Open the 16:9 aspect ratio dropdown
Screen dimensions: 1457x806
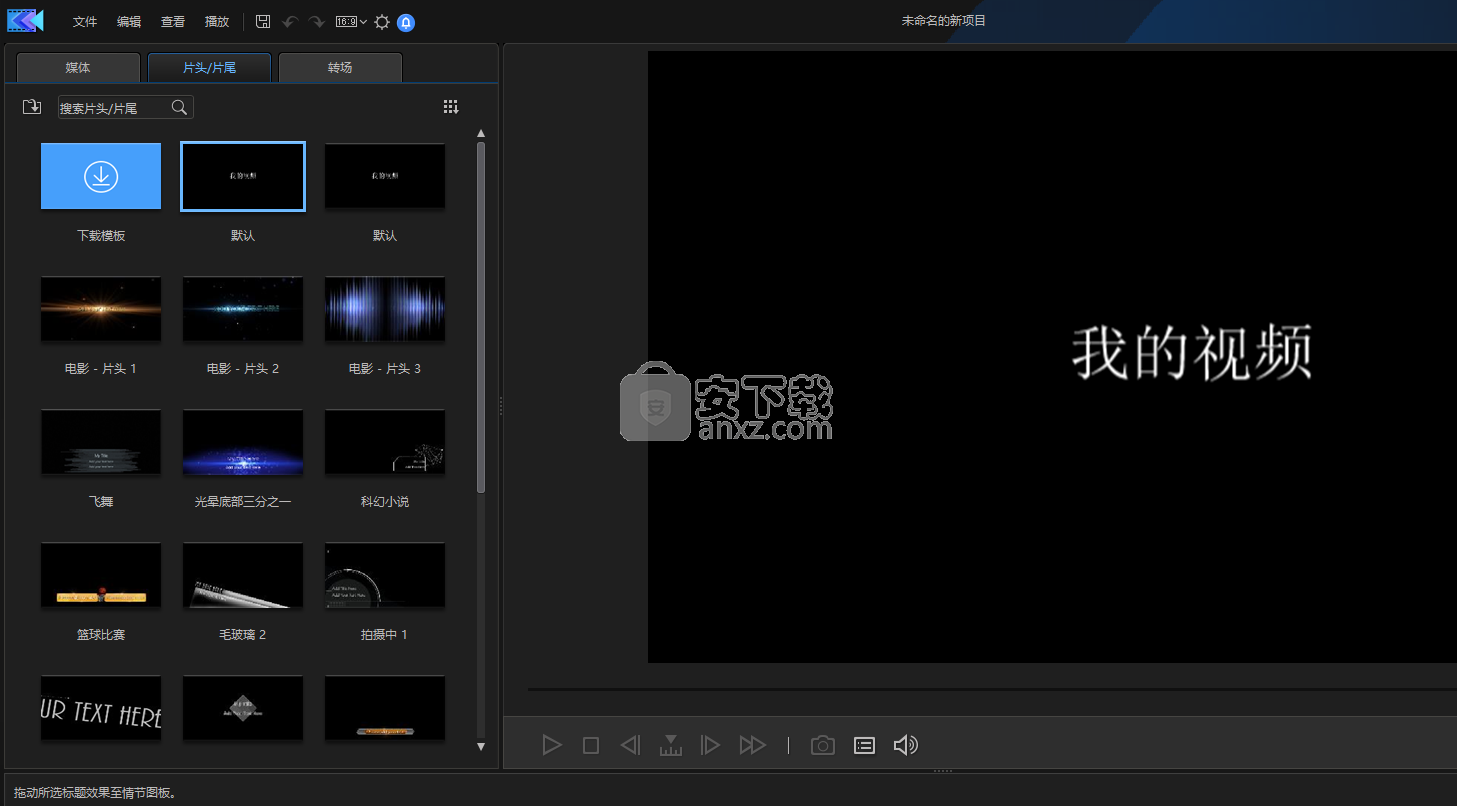pyautogui.click(x=351, y=21)
